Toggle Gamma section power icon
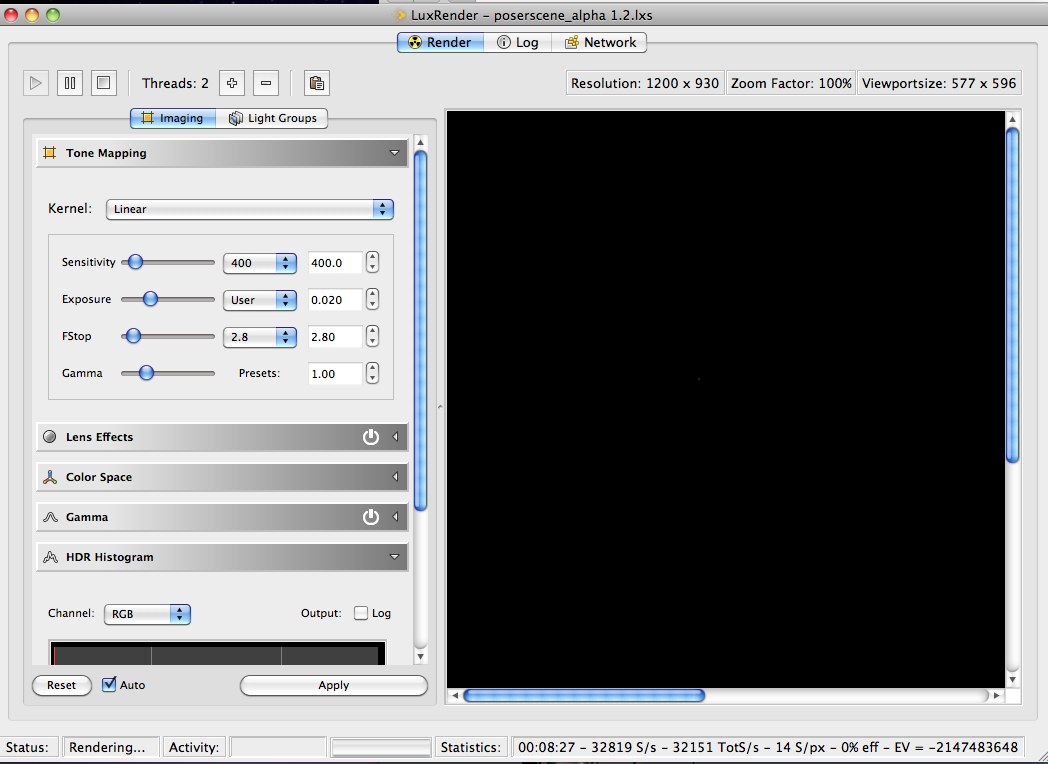The width and height of the screenshot is (1048, 764). pyautogui.click(x=371, y=517)
